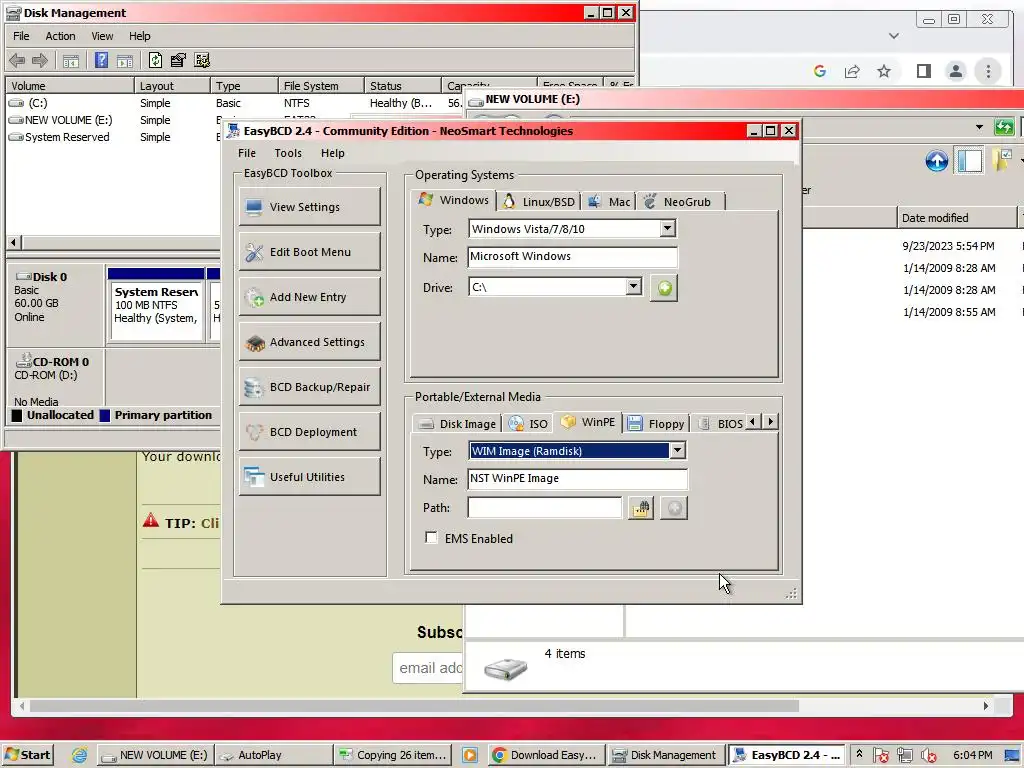Open BCD Deployment section

[x=310, y=432]
